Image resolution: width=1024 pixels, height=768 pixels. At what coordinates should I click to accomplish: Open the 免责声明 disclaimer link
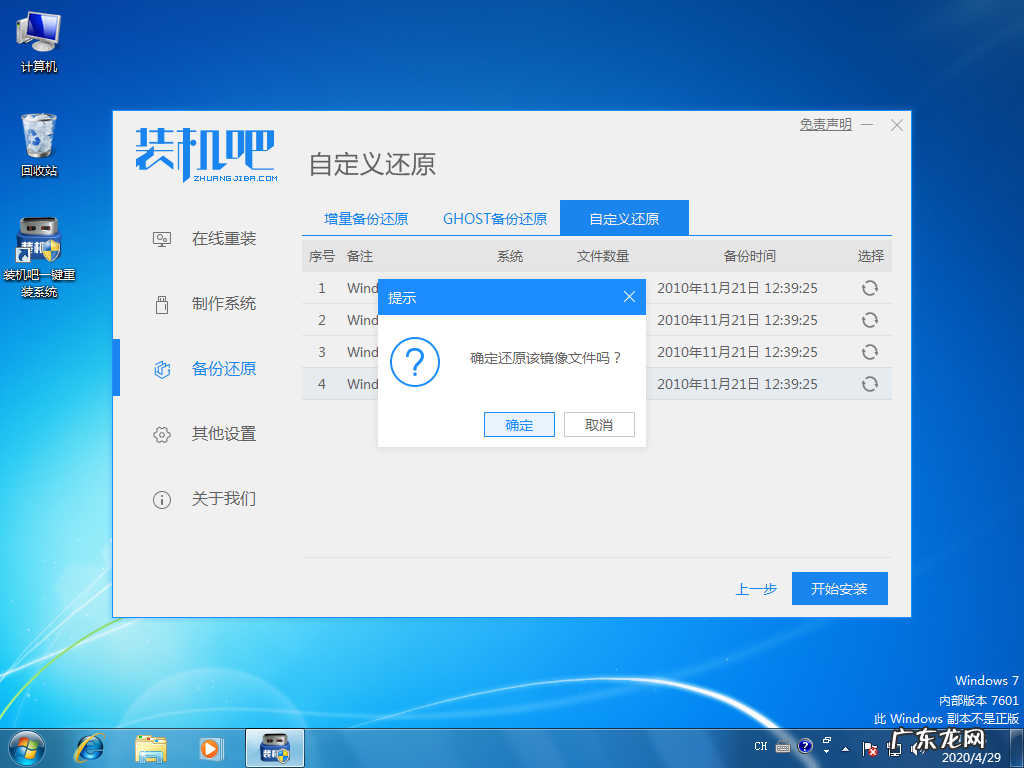point(824,124)
